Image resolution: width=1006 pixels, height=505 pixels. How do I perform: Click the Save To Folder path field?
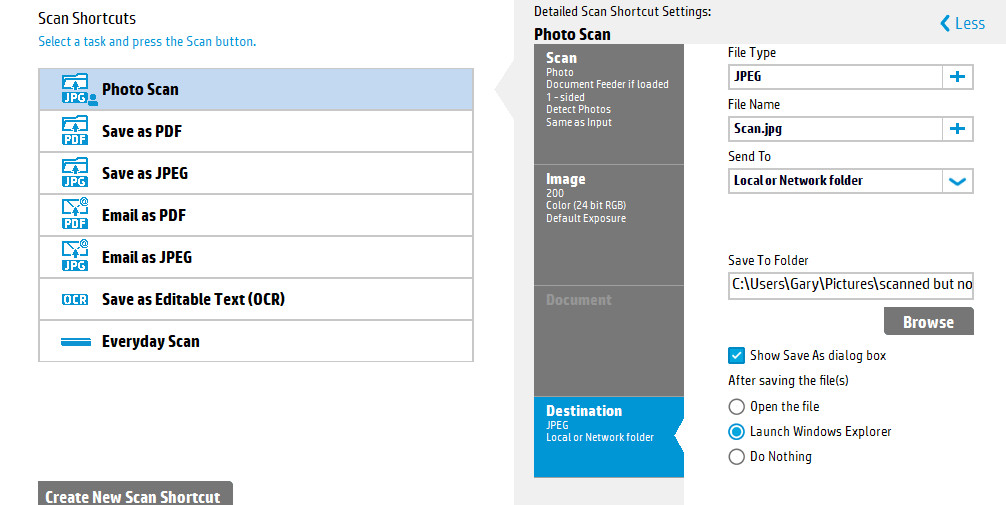[850, 284]
